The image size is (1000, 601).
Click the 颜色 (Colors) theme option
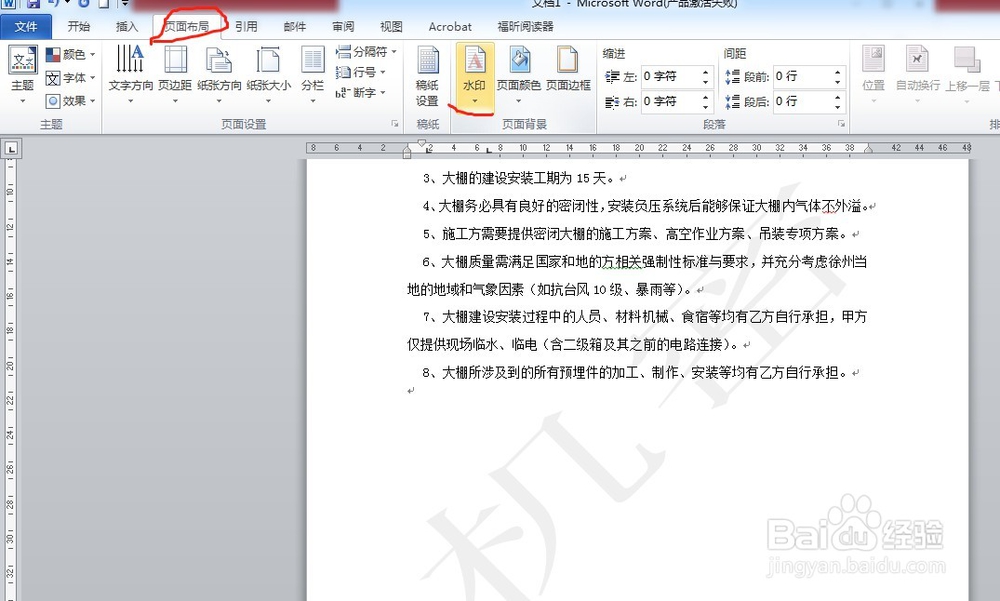click(x=61, y=55)
